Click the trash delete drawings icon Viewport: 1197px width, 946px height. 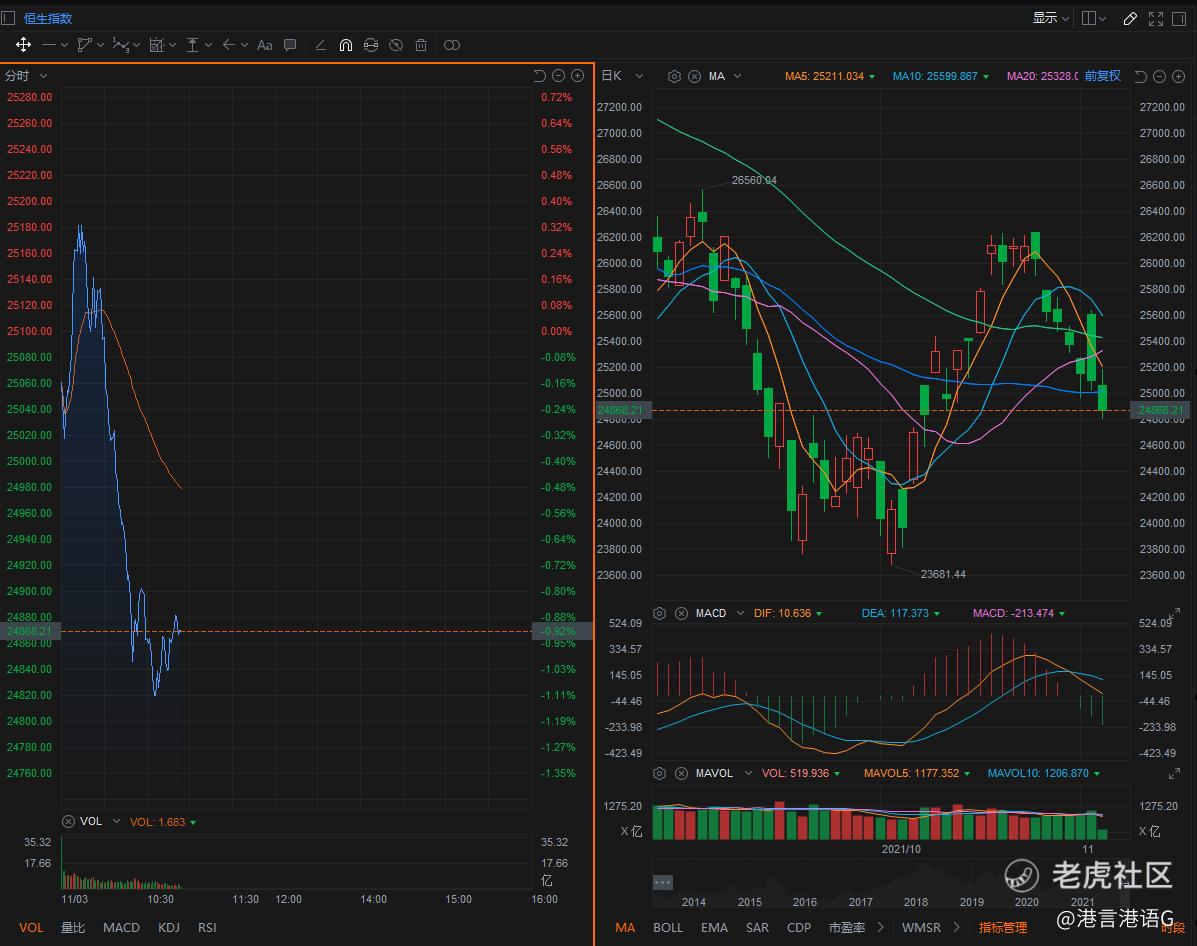(x=421, y=45)
